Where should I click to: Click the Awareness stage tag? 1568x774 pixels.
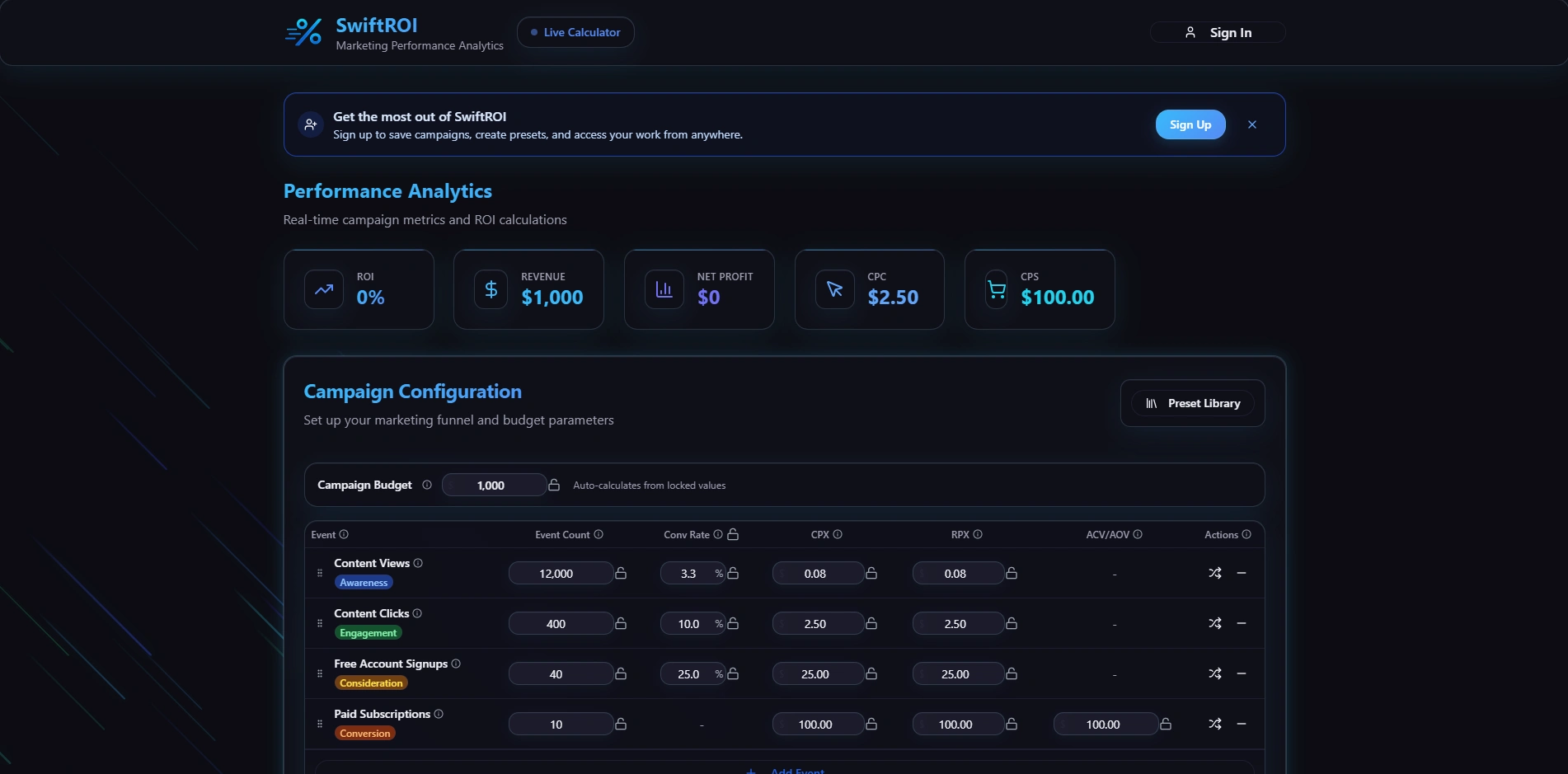(364, 582)
